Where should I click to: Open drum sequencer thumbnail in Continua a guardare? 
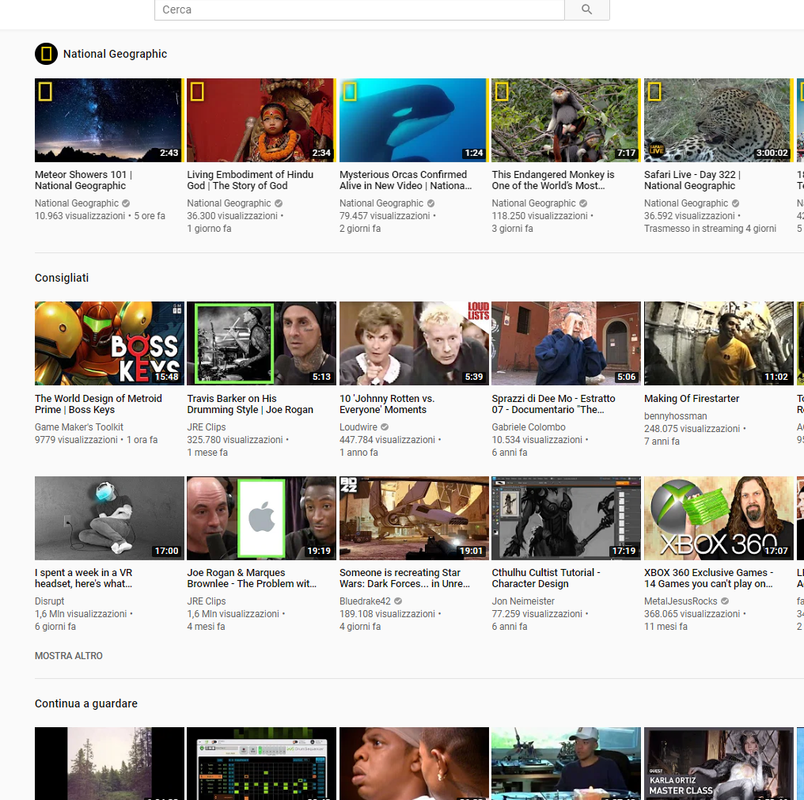point(261,763)
